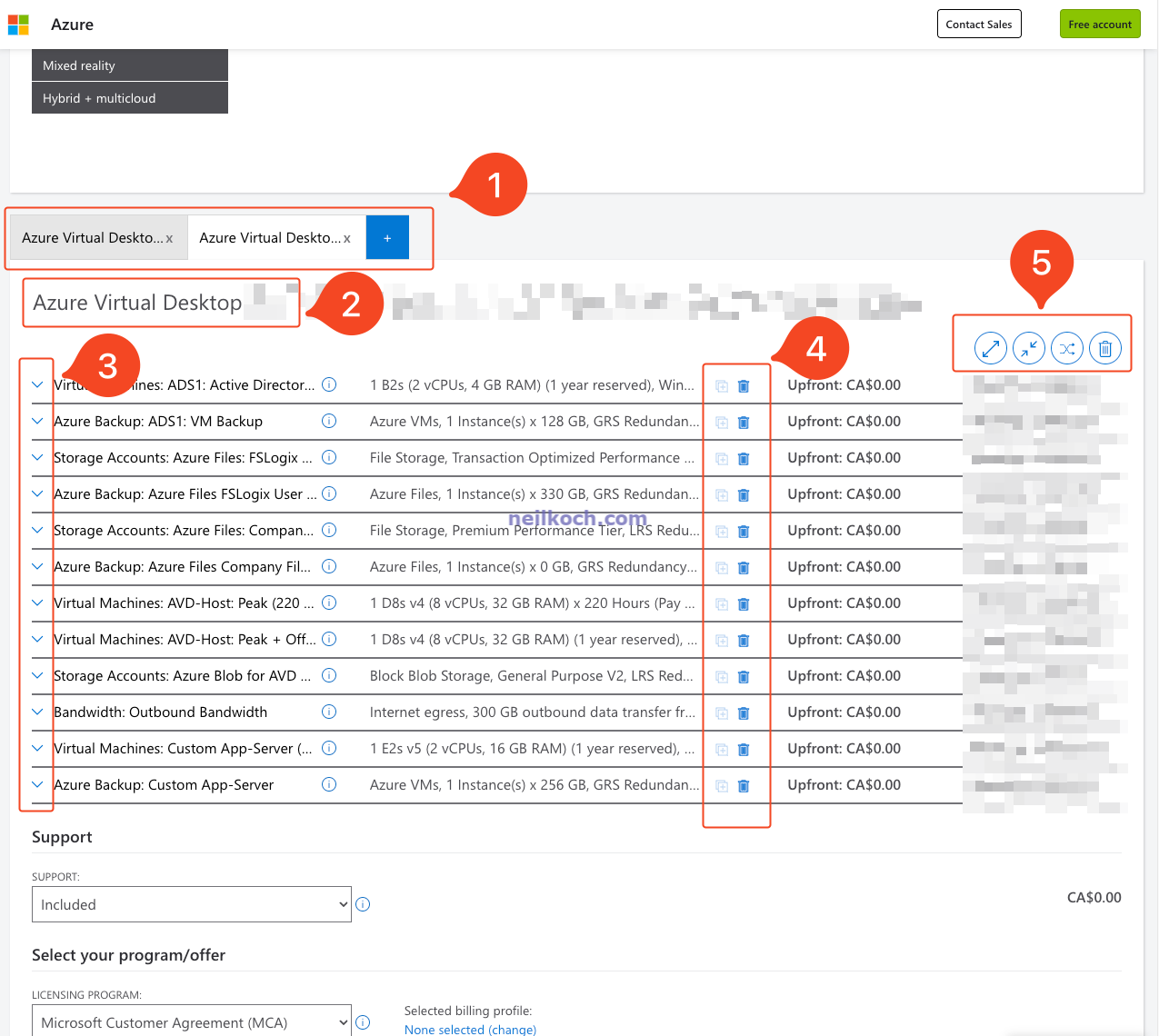Viewport: 1159px width, 1036px height.
Task: Open the Mixed reality category
Action: point(130,65)
